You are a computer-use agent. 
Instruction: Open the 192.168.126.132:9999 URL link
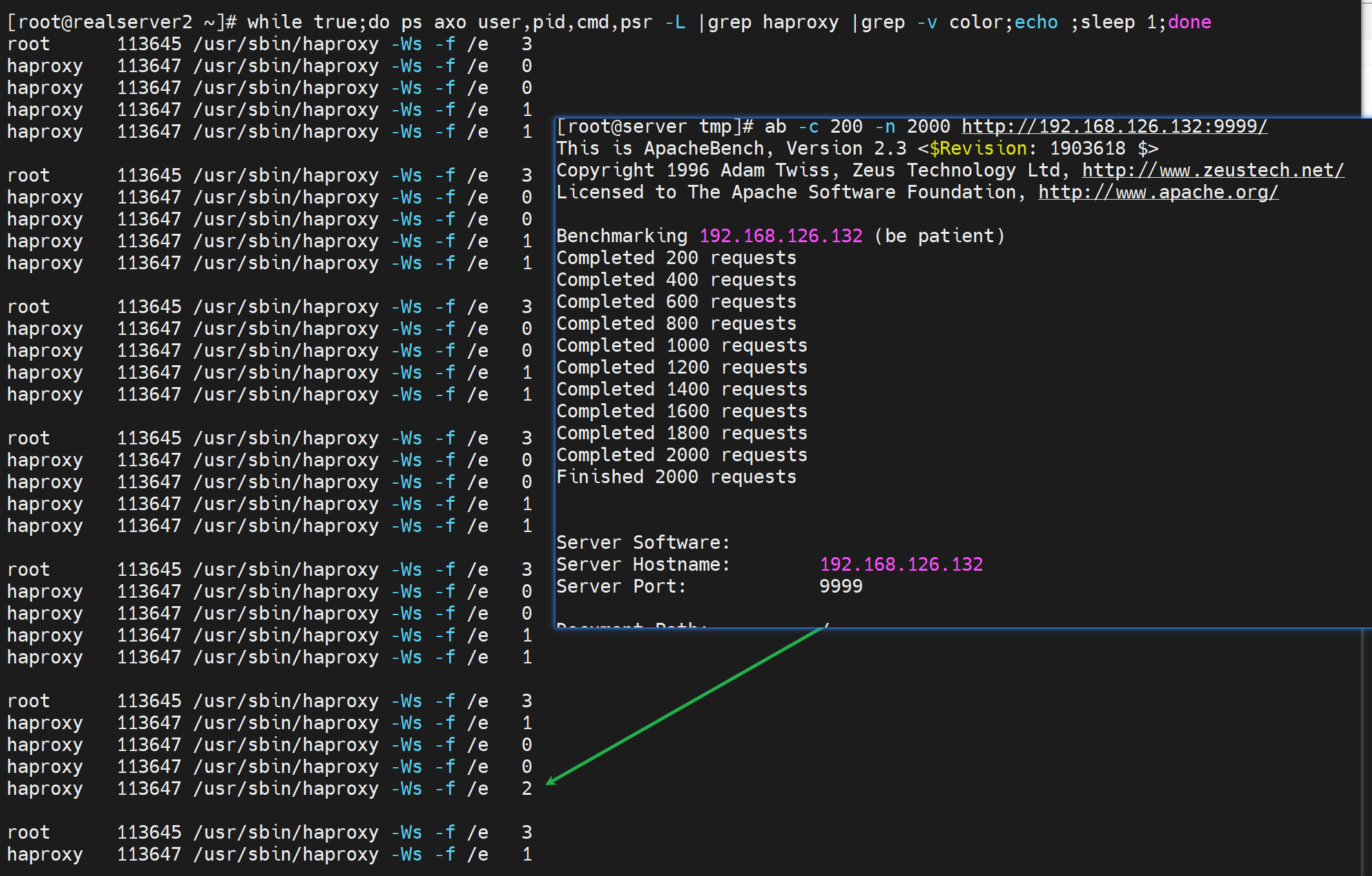coord(1114,126)
